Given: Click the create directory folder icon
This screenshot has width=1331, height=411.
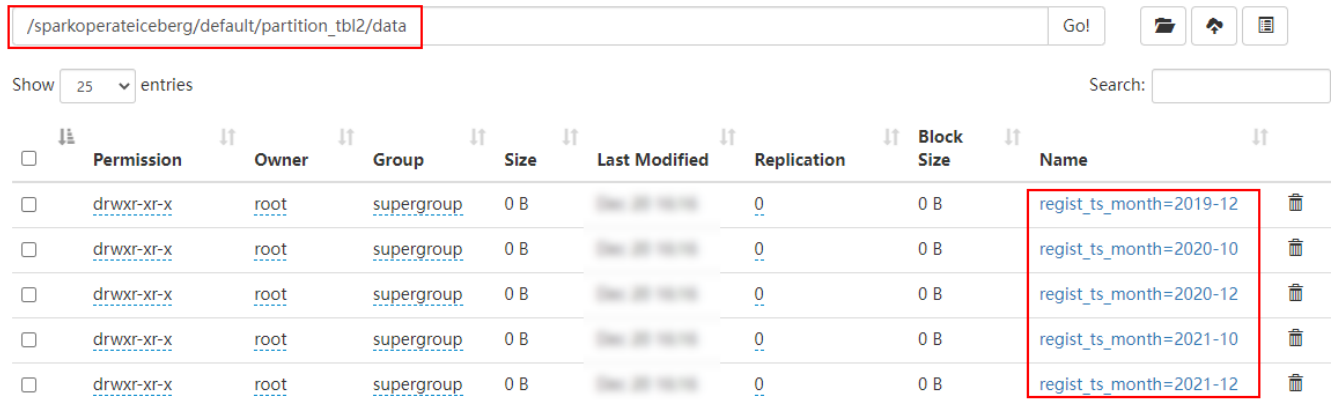Looking at the screenshot, I should click(x=1164, y=27).
